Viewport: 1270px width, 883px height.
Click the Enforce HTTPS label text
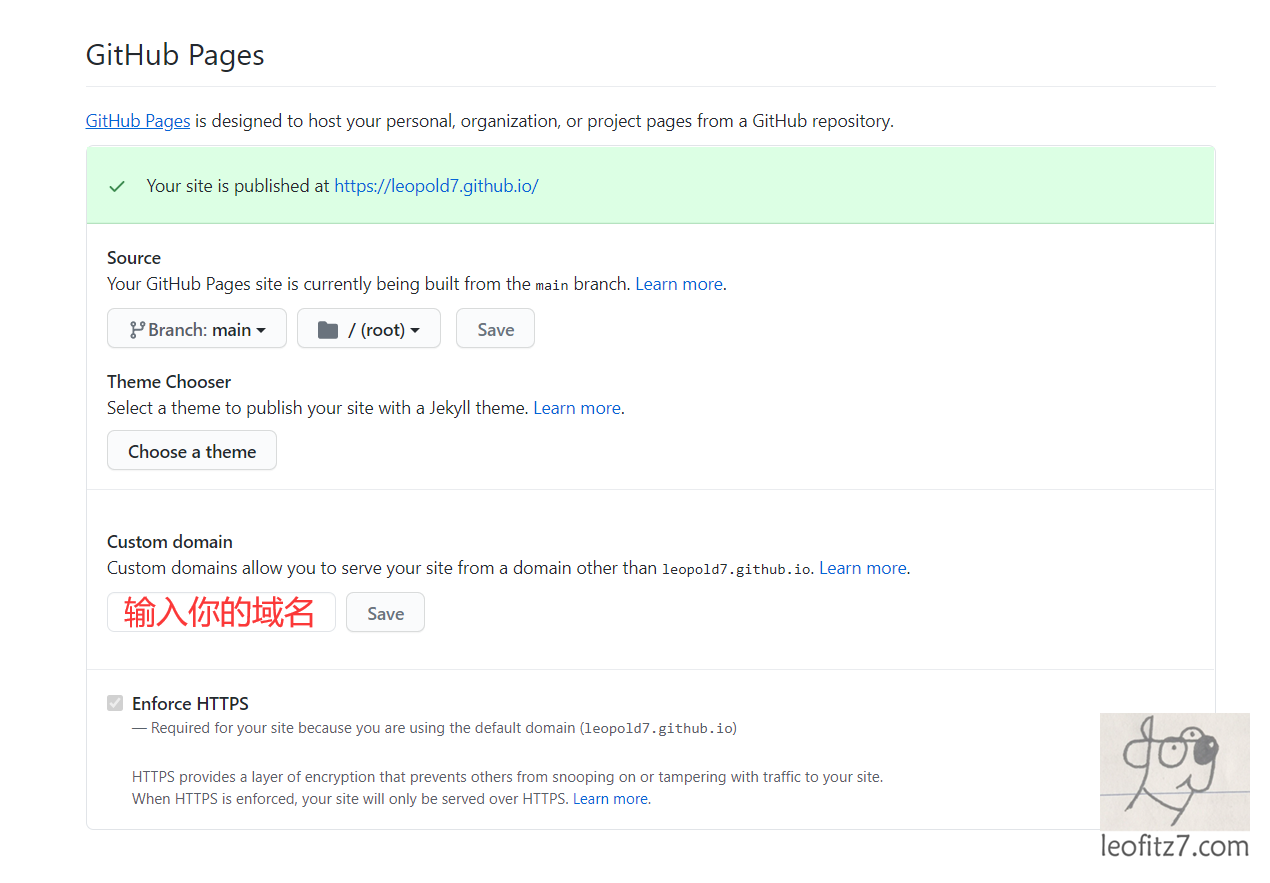point(190,704)
